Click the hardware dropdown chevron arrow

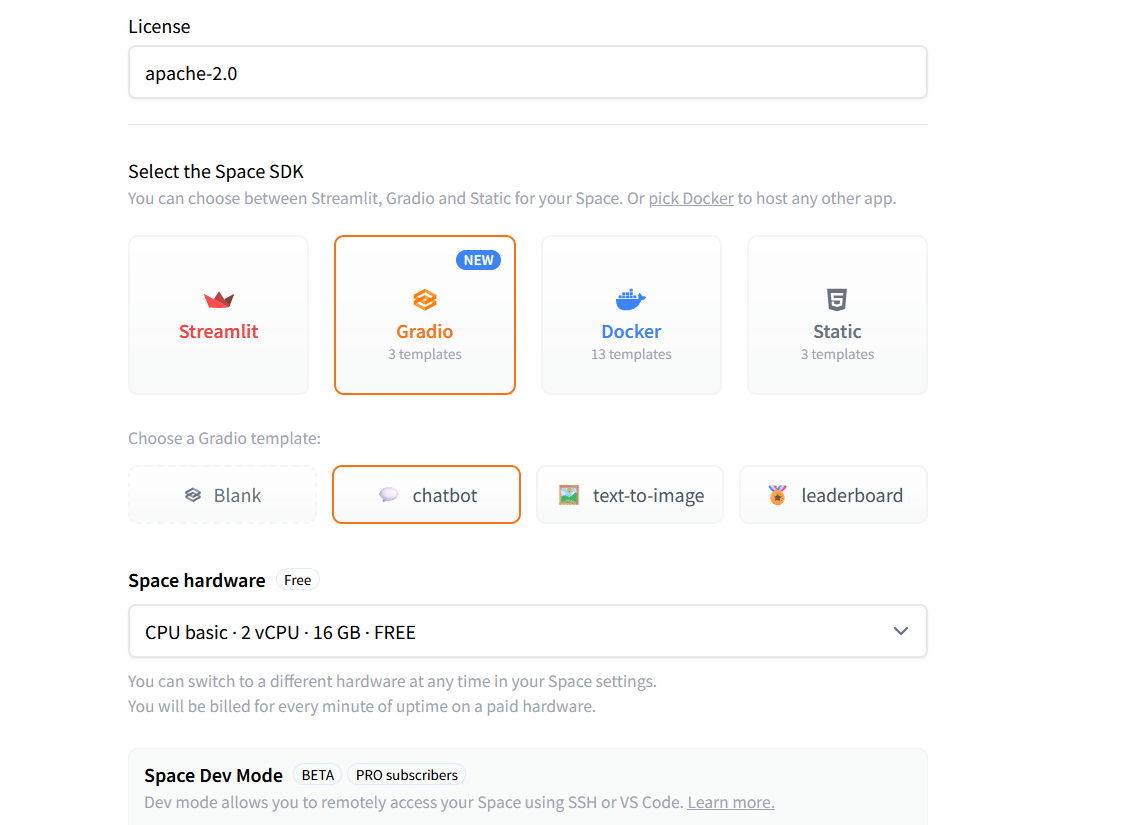click(x=901, y=631)
